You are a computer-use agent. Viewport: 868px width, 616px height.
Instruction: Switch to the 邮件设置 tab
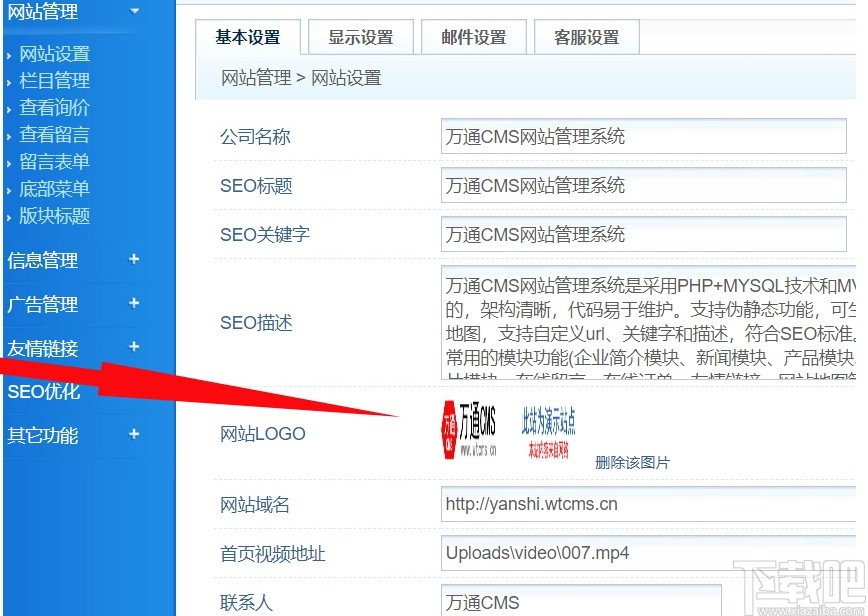[474, 36]
